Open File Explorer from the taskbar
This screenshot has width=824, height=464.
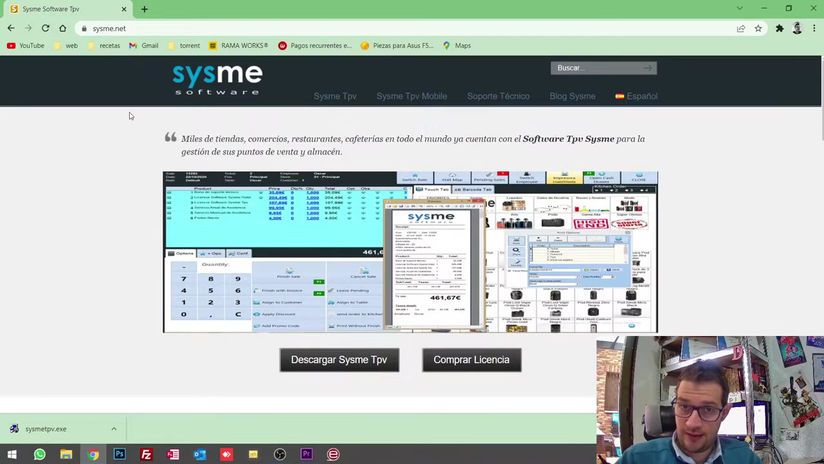coord(66,454)
